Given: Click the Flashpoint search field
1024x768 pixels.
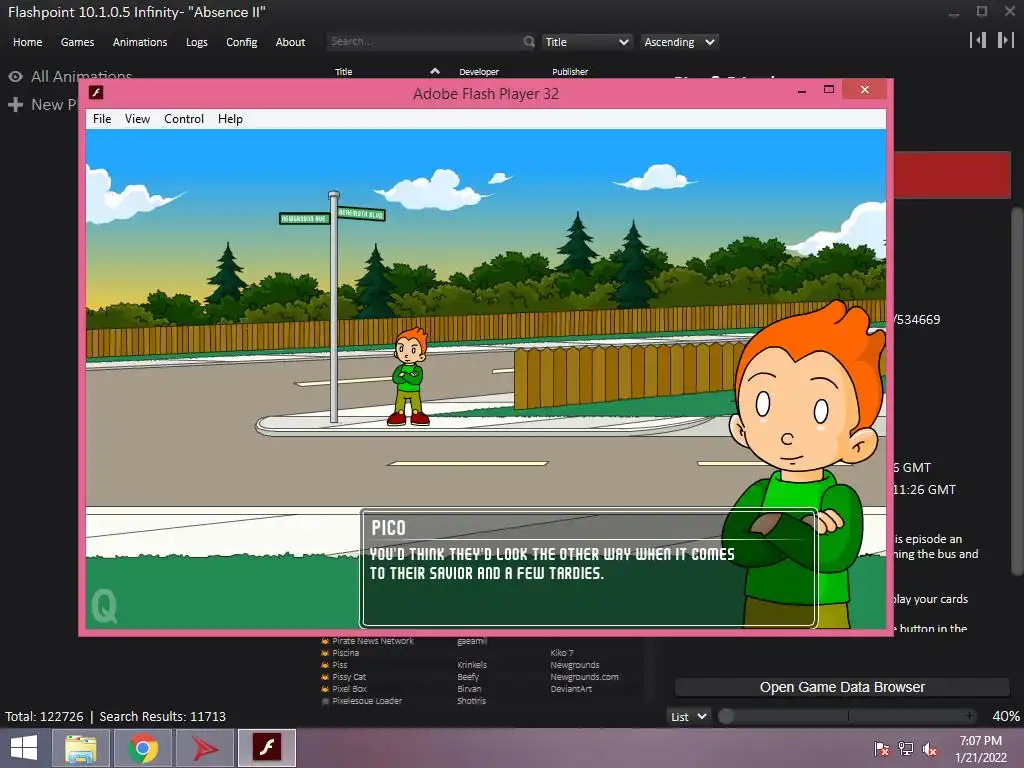Looking at the screenshot, I should pos(424,41).
